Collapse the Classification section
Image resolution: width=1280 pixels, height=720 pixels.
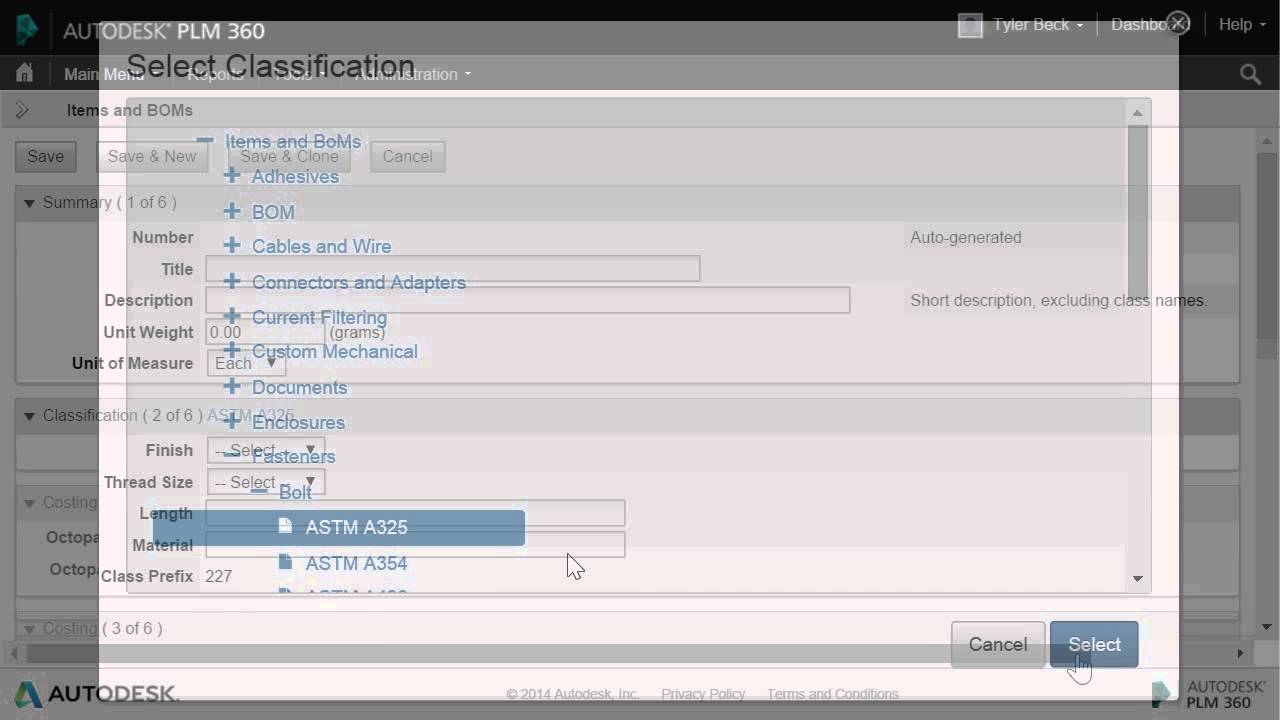(x=29, y=416)
